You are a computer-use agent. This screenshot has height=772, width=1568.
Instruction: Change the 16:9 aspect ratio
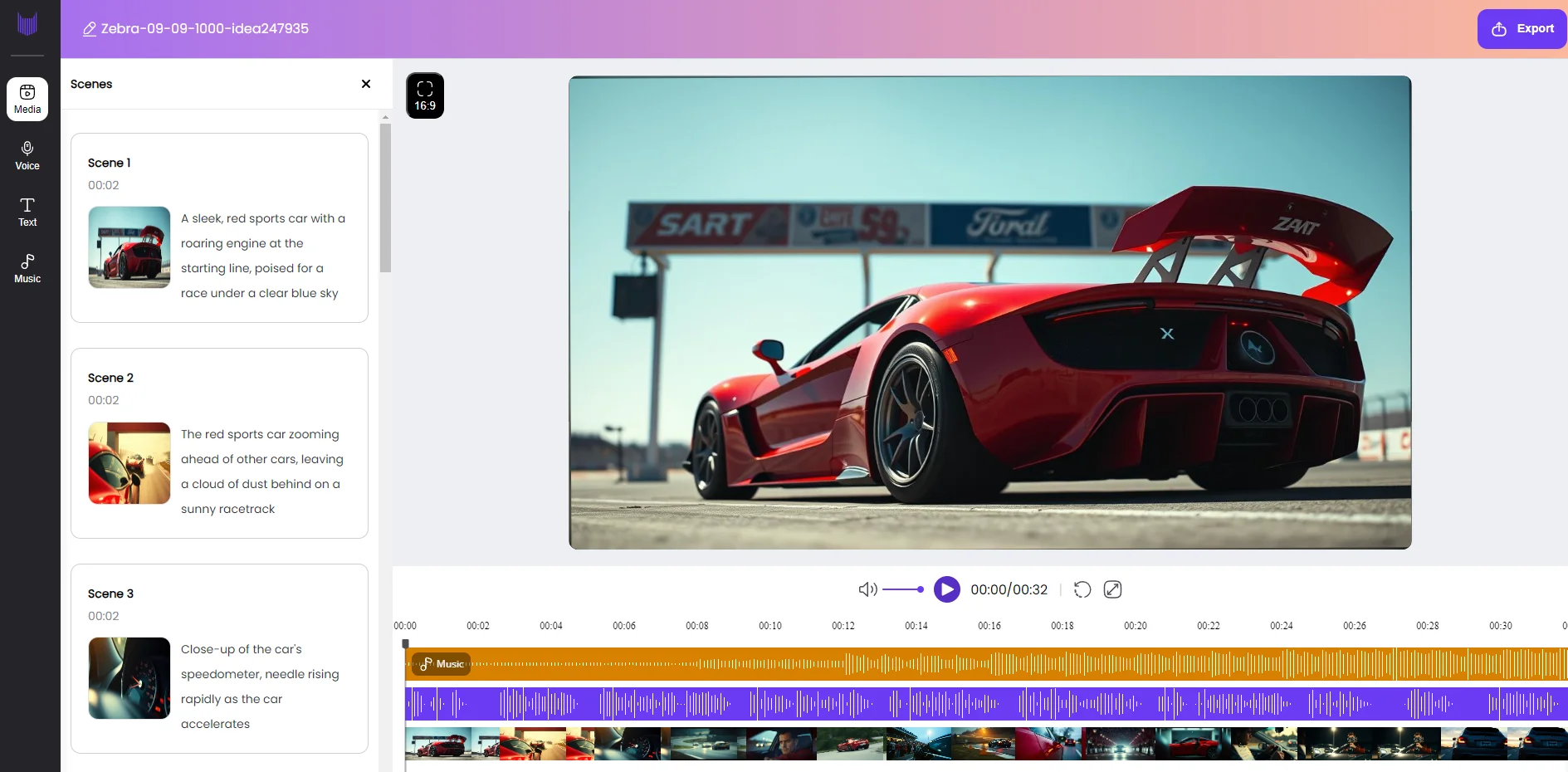click(425, 95)
